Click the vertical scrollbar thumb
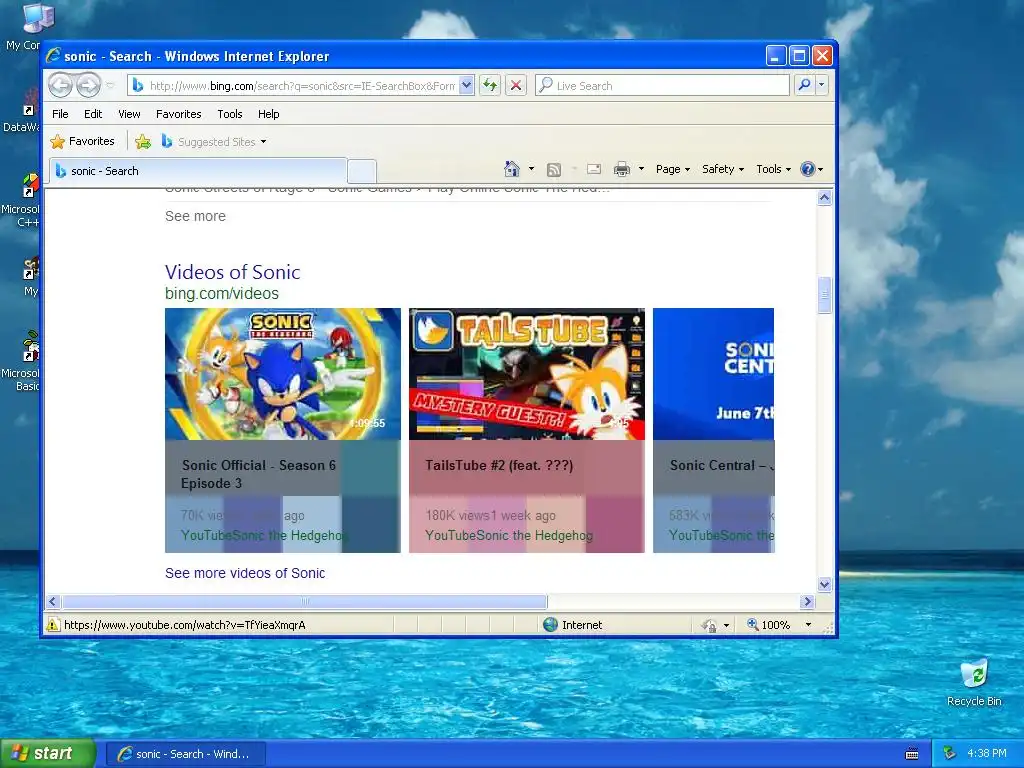Image resolution: width=1024 pixels, height=768 pixels. (824, 295)
